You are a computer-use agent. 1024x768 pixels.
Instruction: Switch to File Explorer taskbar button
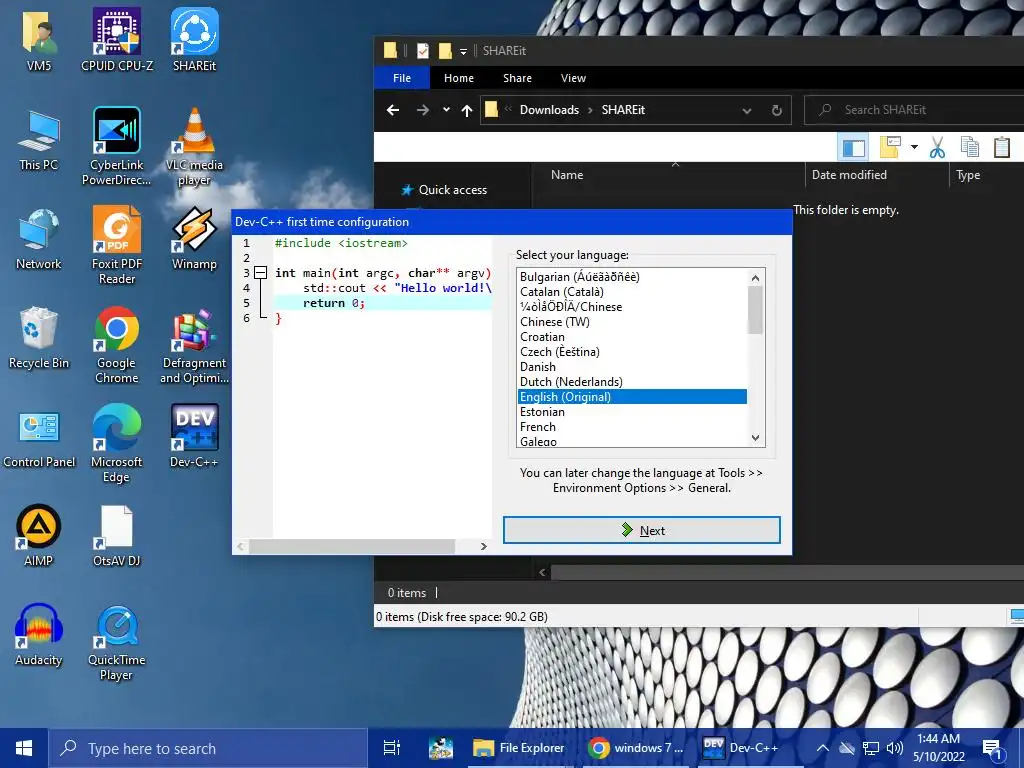tap(519, 748)
